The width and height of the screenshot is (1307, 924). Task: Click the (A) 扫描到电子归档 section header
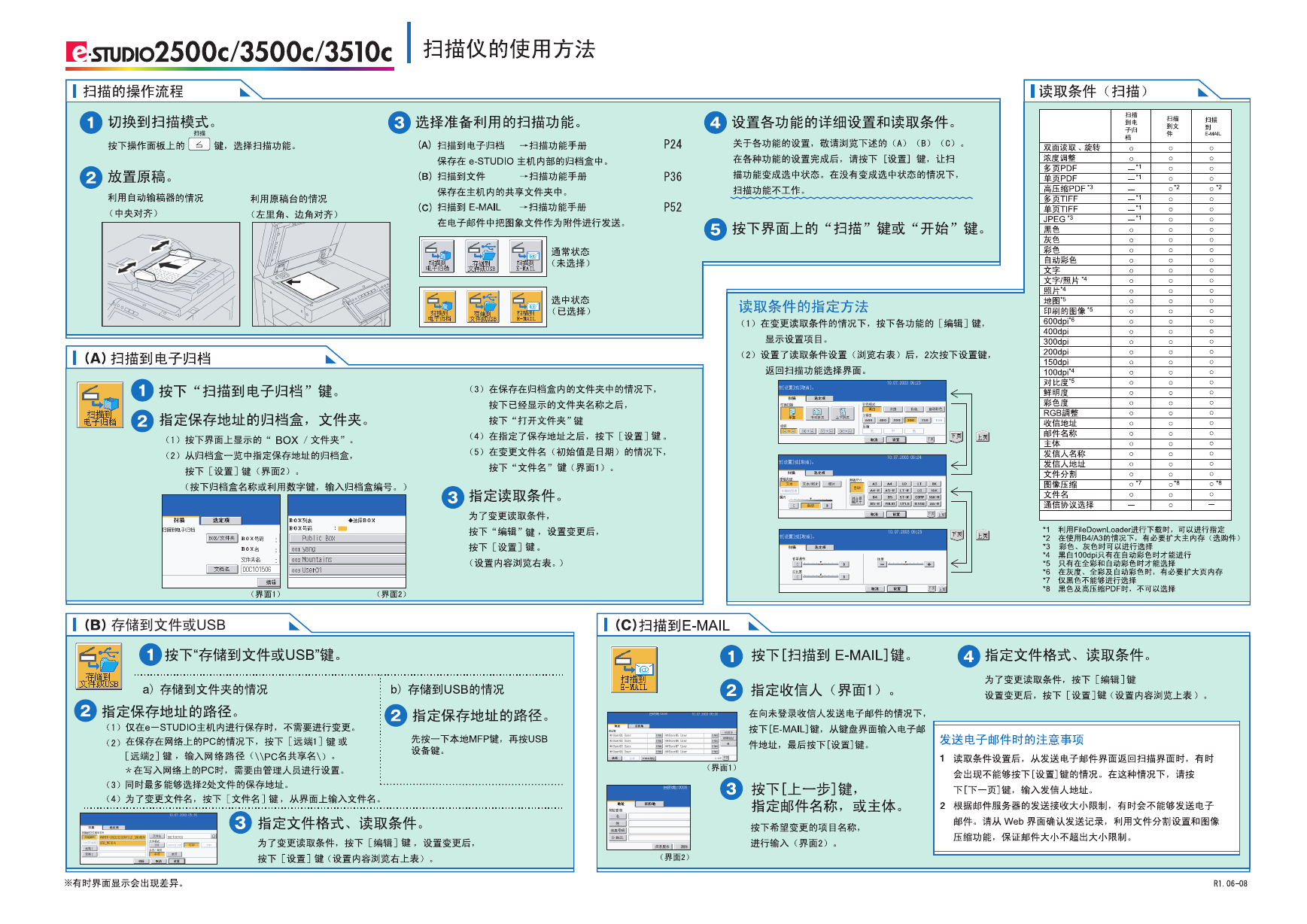[146, 358]
